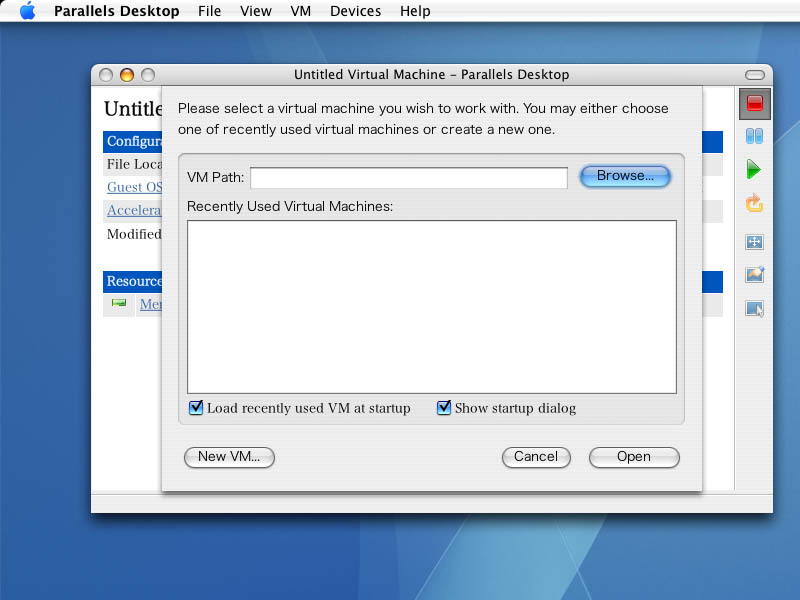This screenshot has height=600, width=800.
Task: Click the New VM... button
Action: coord(229,457)
